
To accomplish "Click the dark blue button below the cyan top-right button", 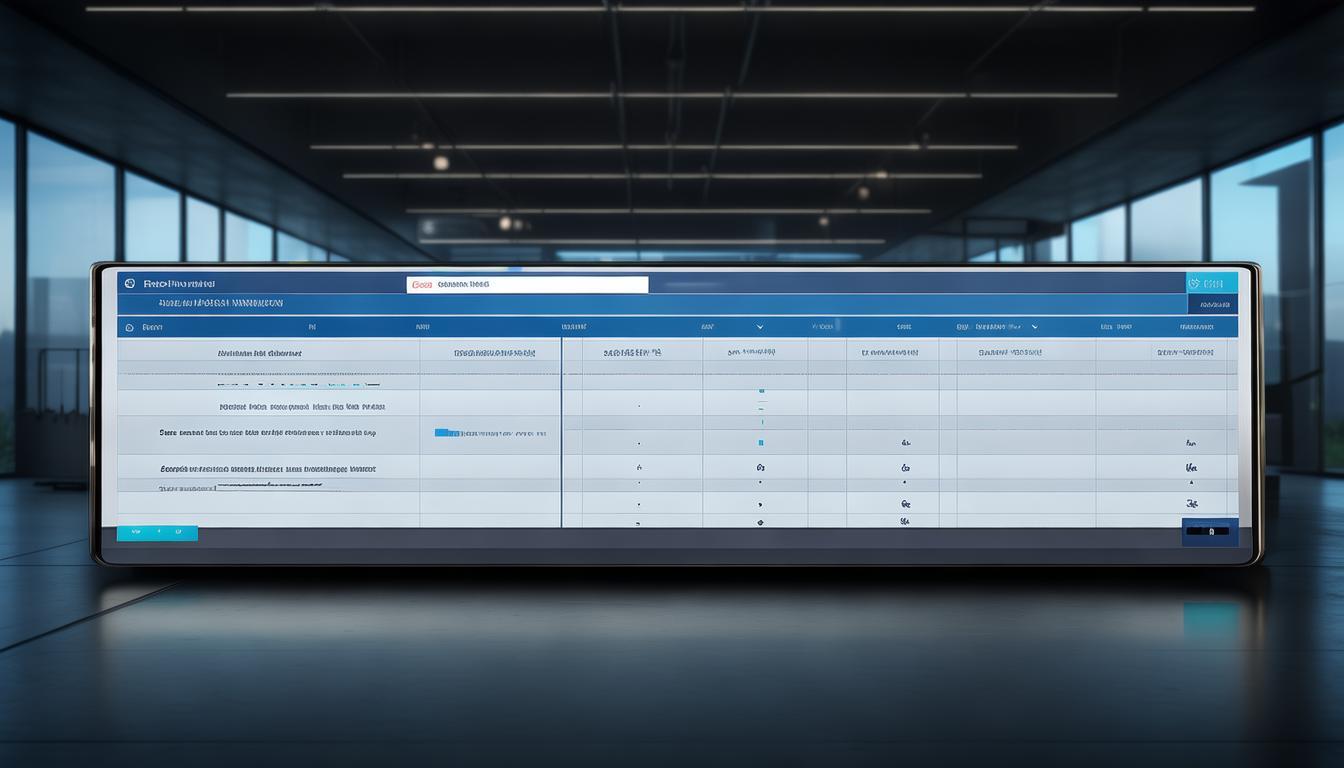I will tap(1212, 304).
